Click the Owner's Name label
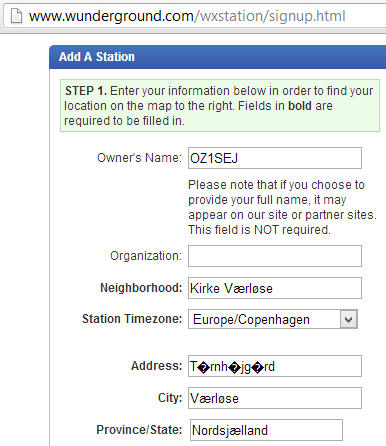The height and width of the screenshot is (446, 386). click(x=139, y=158)
